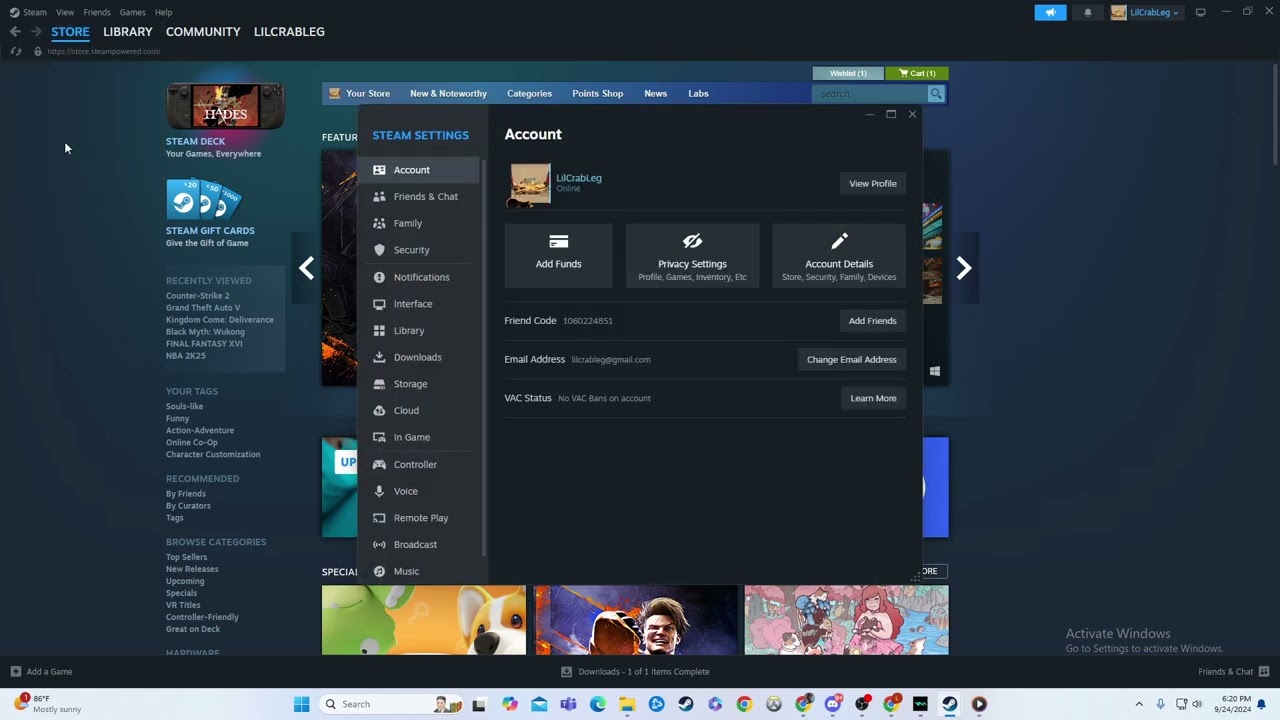Open the LilCrabLeg account dropdown
This screenshot has height=720, width=1280.
tap(1146, 12)
